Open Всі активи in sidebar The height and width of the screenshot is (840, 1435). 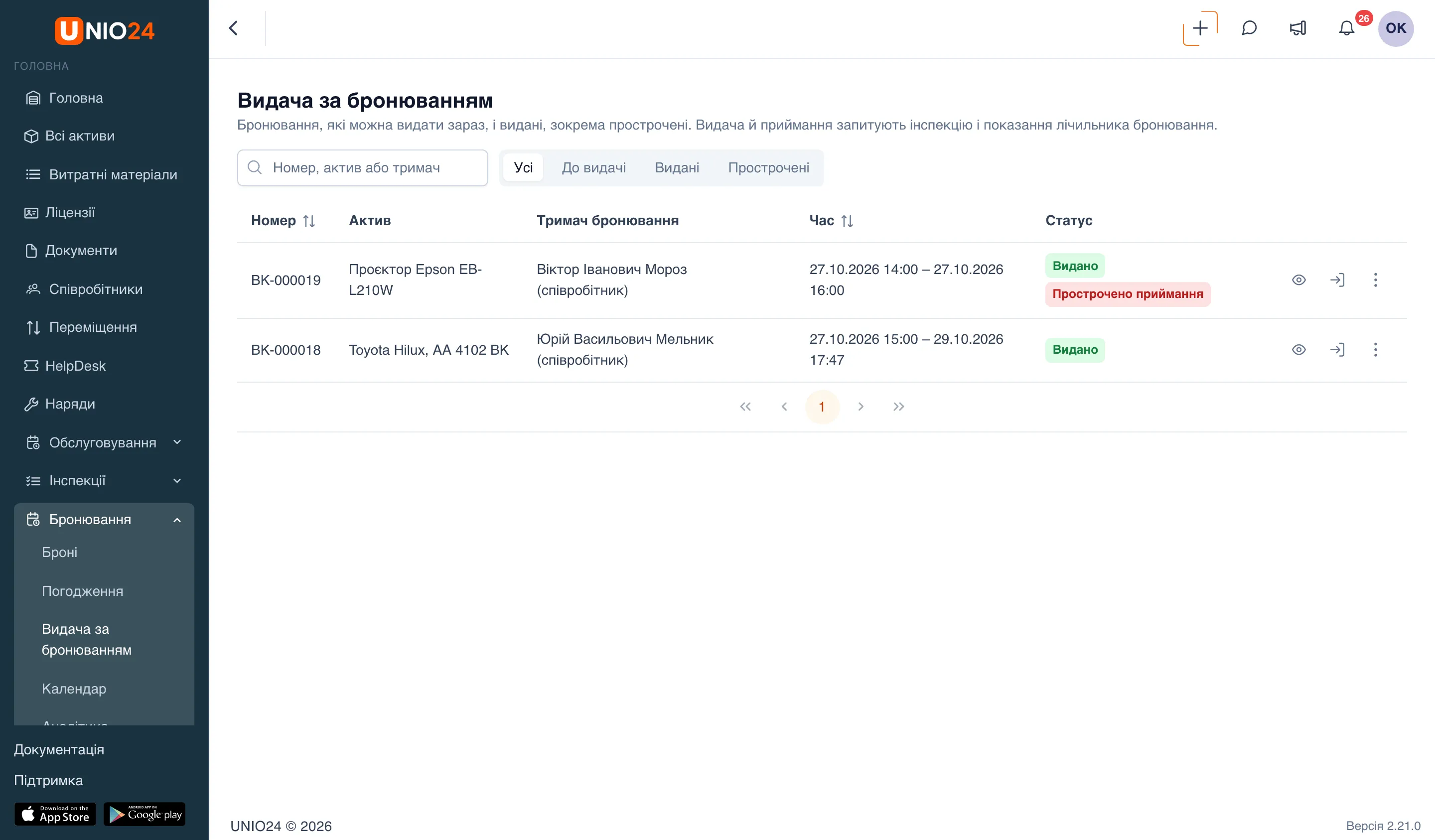[x=104, y=136]
